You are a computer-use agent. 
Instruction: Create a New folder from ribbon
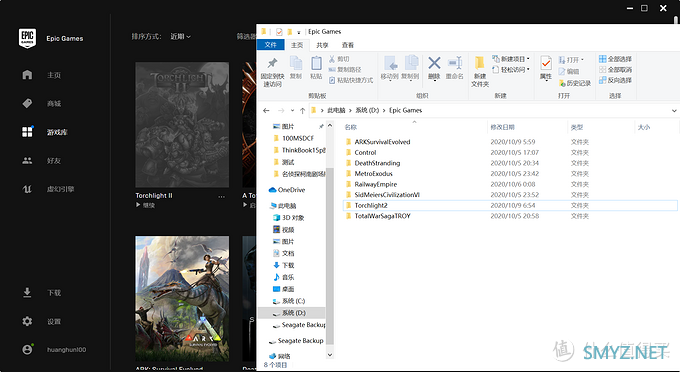tap(480, 72)
